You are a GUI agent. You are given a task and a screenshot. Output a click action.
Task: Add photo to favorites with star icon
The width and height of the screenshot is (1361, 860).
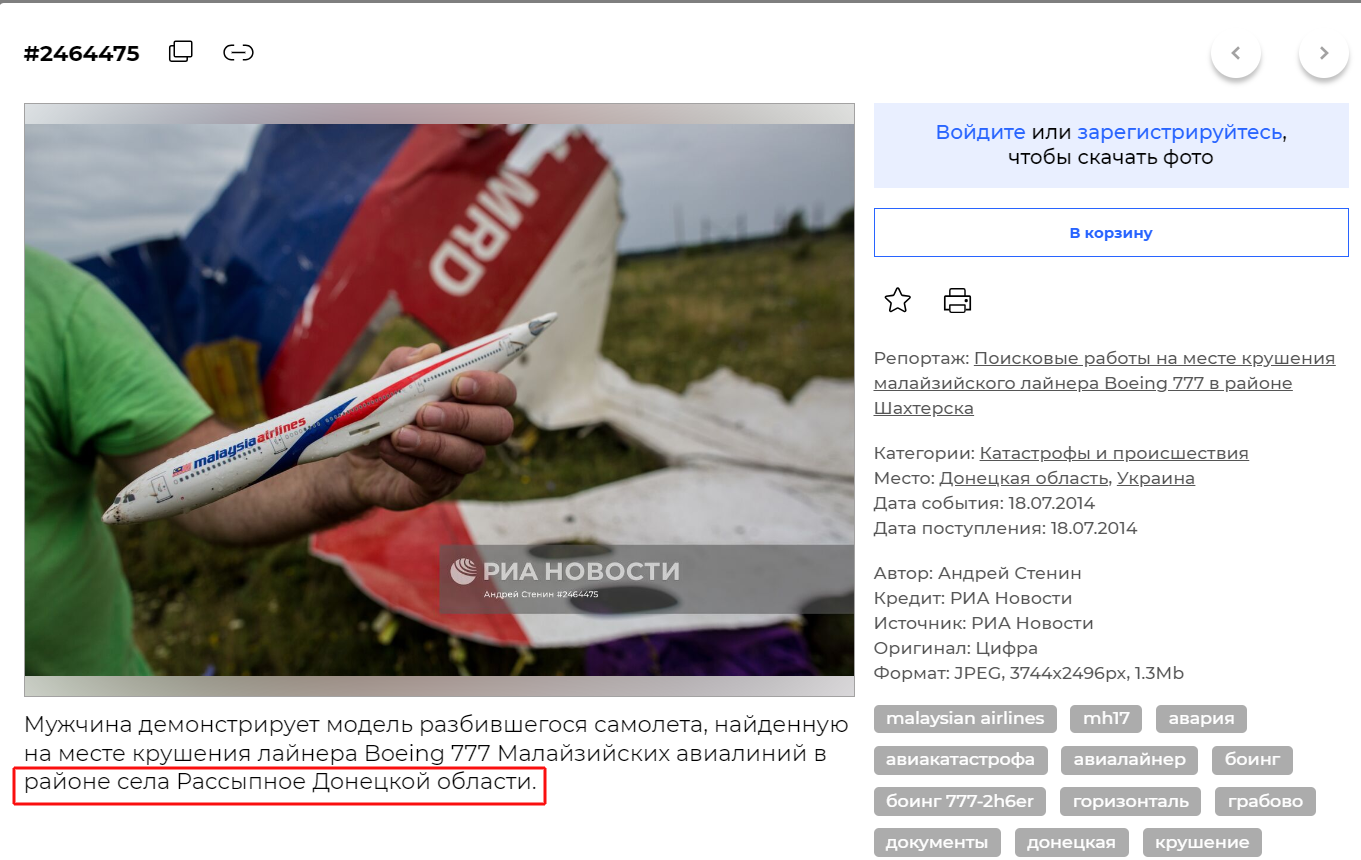[x=898, y=300]
